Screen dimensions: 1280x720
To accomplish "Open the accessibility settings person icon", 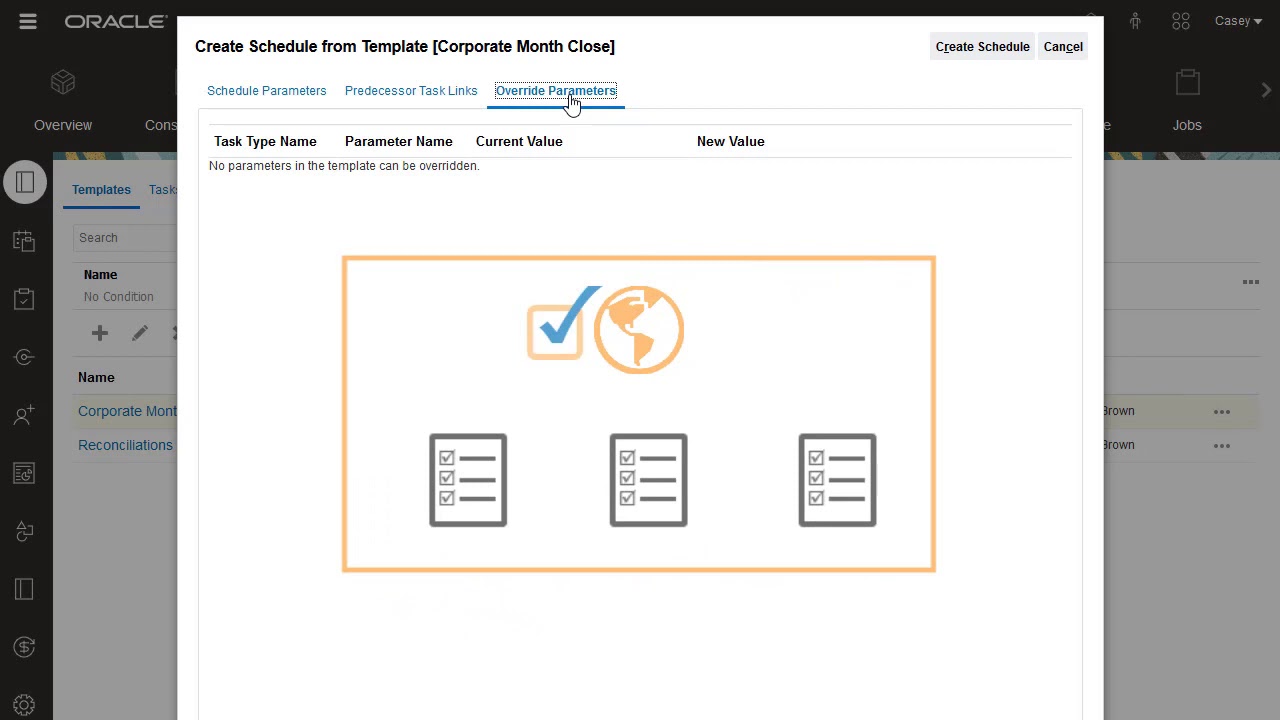I will coord(1135,21).
